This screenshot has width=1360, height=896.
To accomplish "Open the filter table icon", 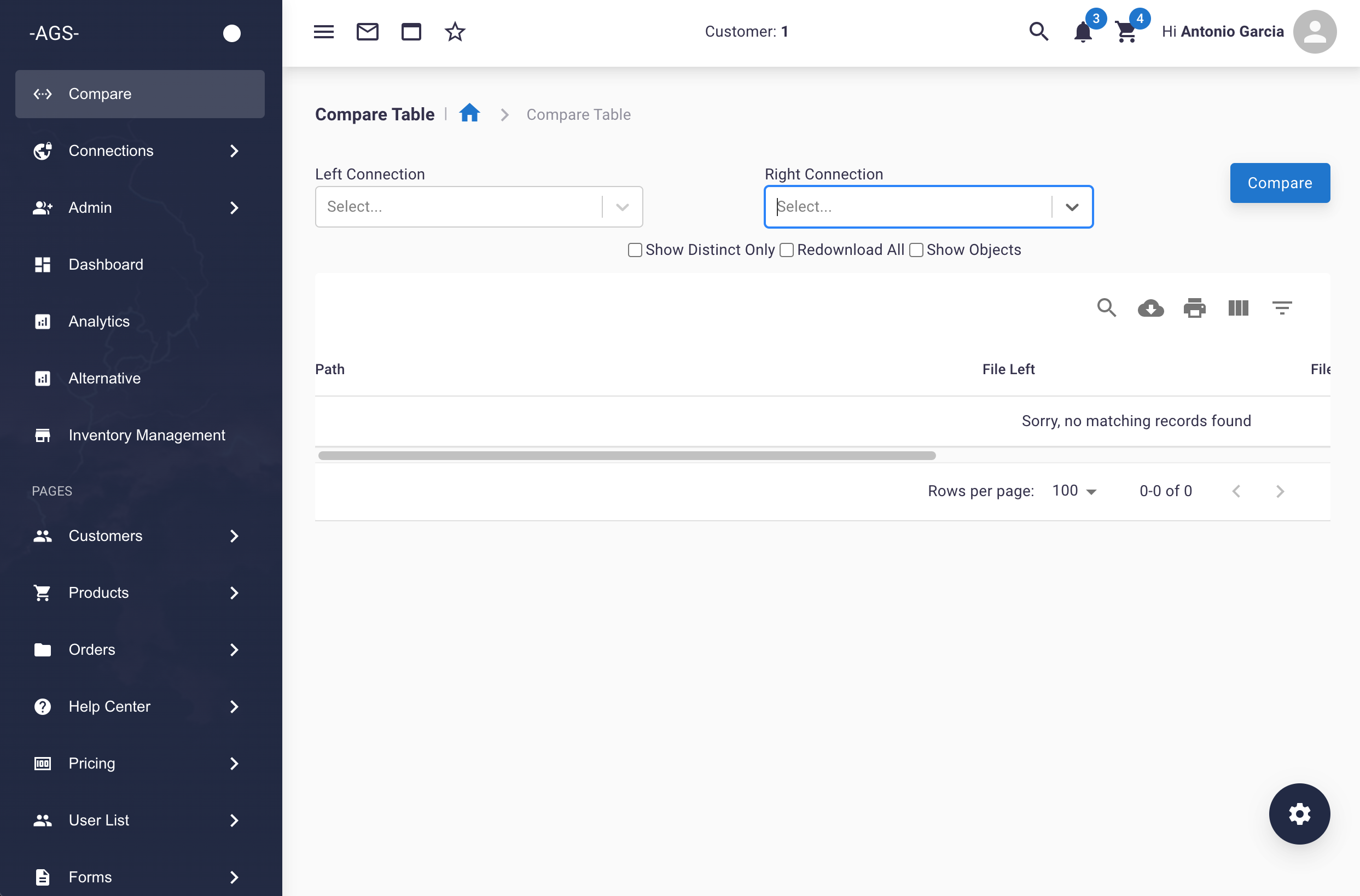I will click(x=1282, y=309).
